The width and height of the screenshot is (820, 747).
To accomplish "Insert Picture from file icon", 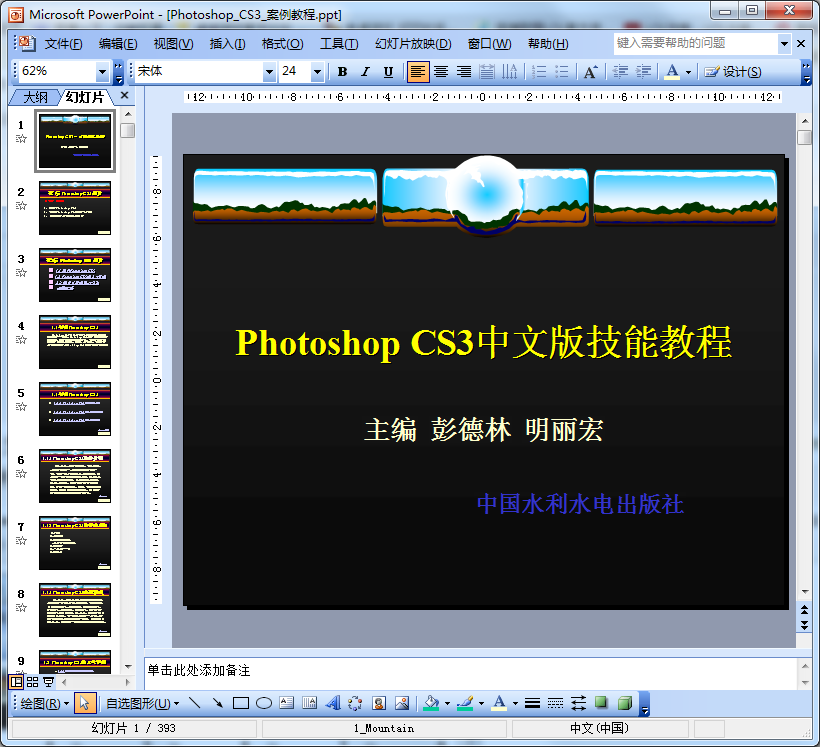I will [402, 703].
